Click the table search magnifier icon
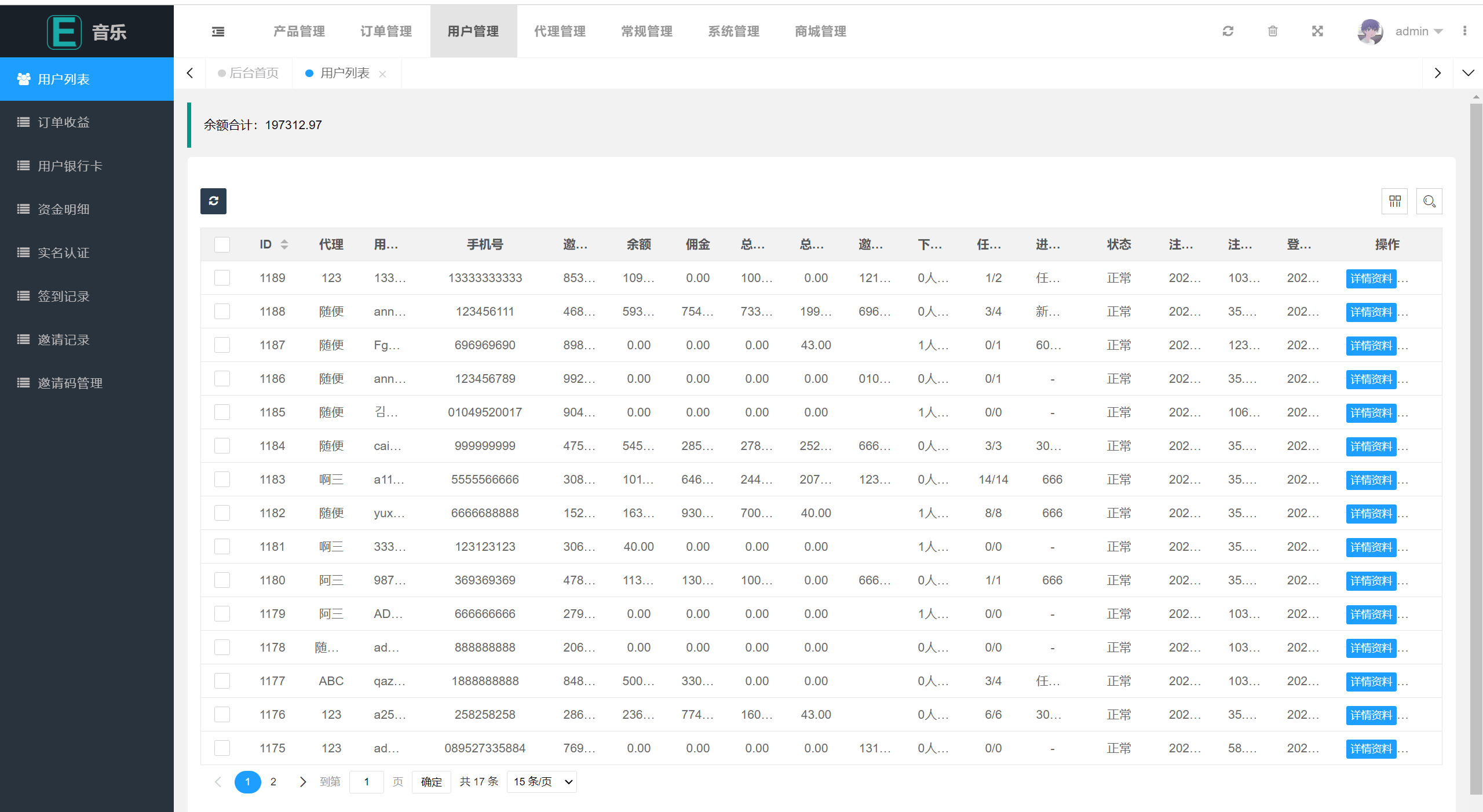Viewport: 1483px width, 812px height. click(1429, 201)
